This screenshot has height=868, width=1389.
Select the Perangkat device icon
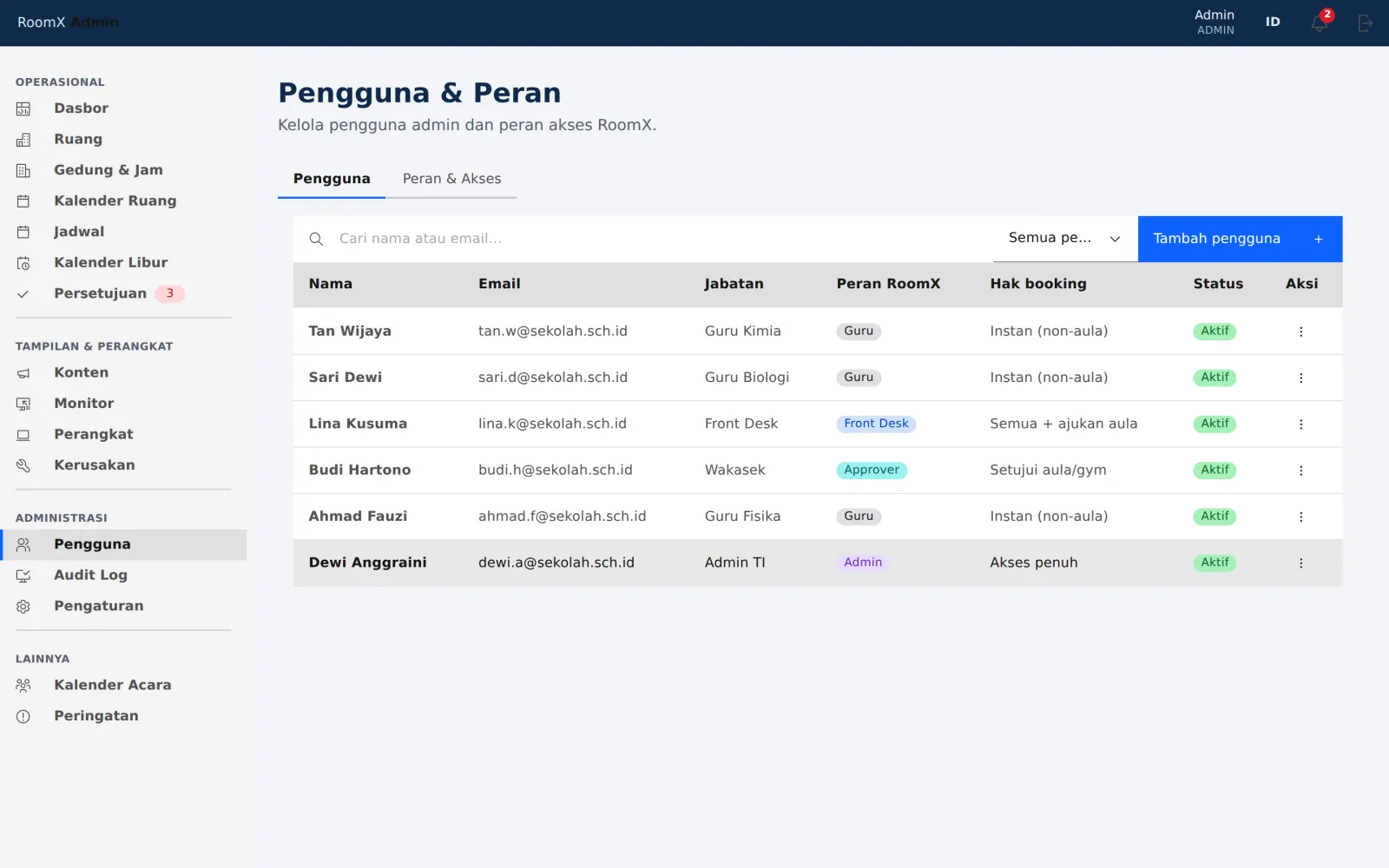[x=23, y=435]
